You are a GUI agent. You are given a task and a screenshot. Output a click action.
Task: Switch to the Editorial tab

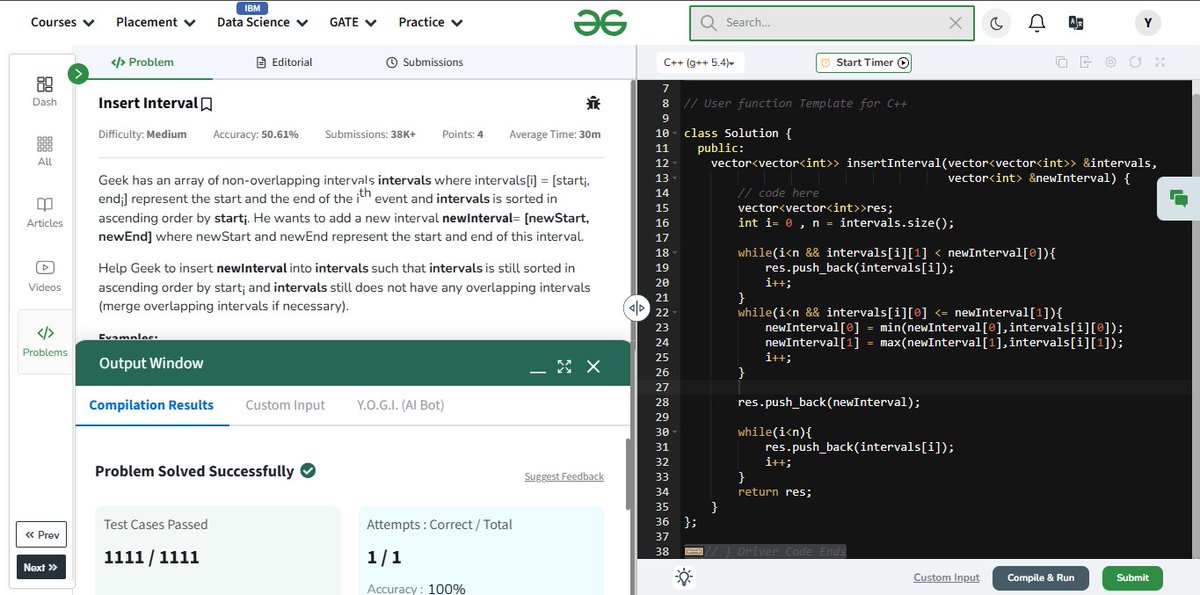pyautogui.click(x=284, y=62)
